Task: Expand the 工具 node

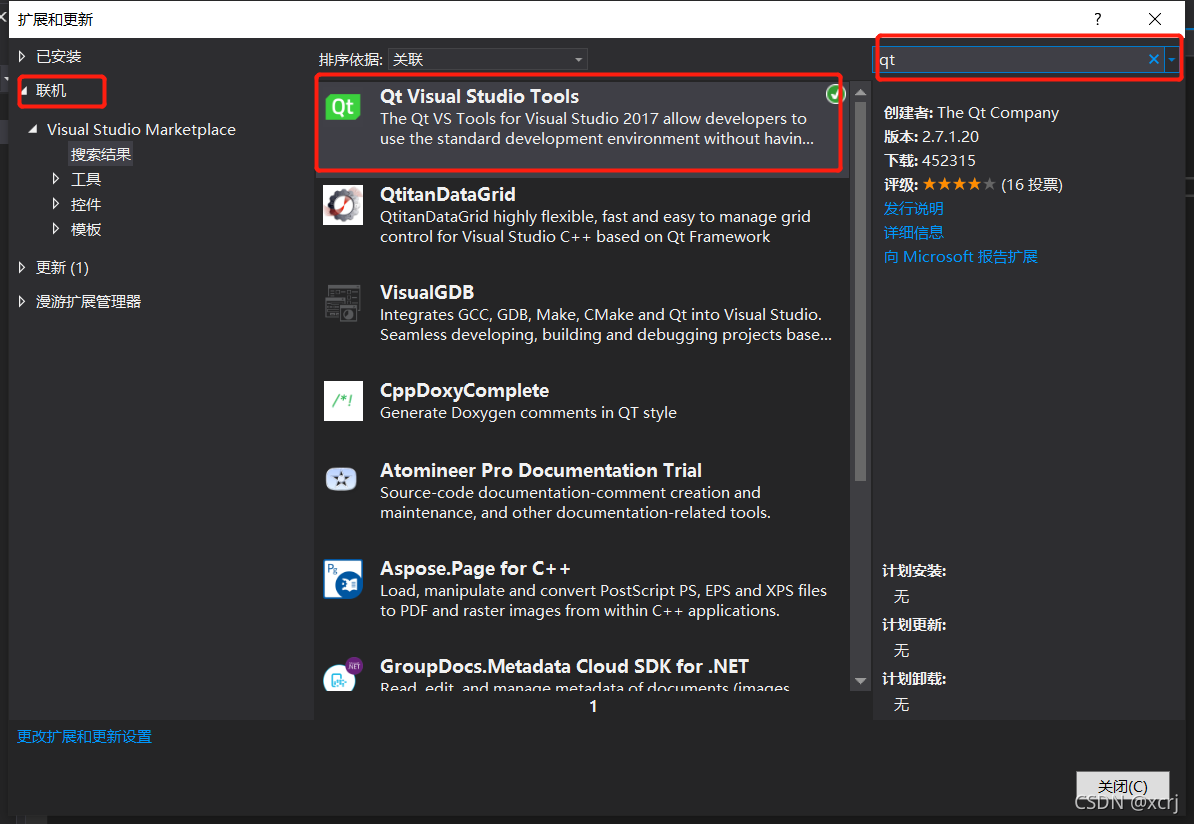Action: click(56, 179)
